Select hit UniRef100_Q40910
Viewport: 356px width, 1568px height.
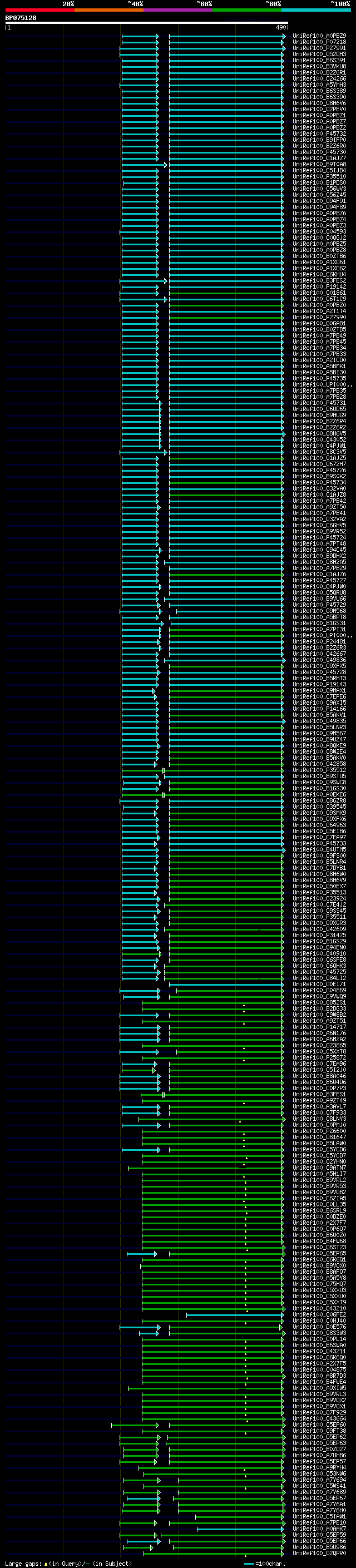319,954
